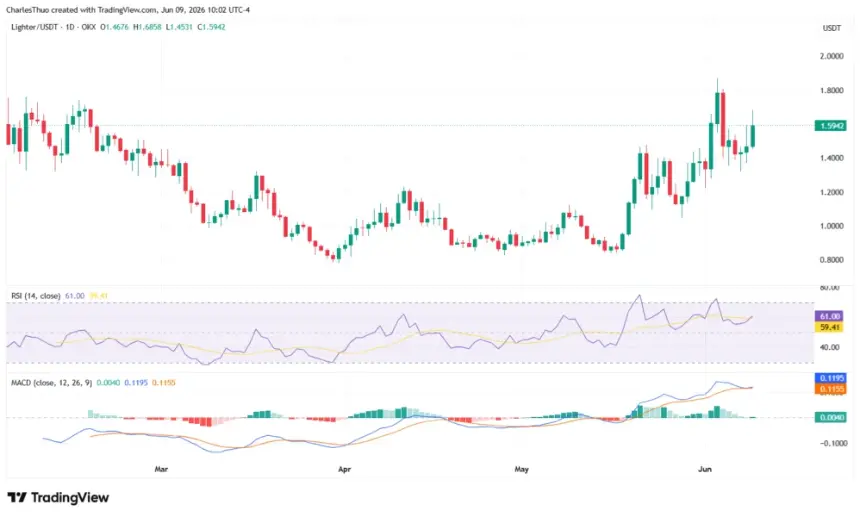Click the Apr label on time axis
The width and height of the screenshot is (860, 517).
point(344,469)
